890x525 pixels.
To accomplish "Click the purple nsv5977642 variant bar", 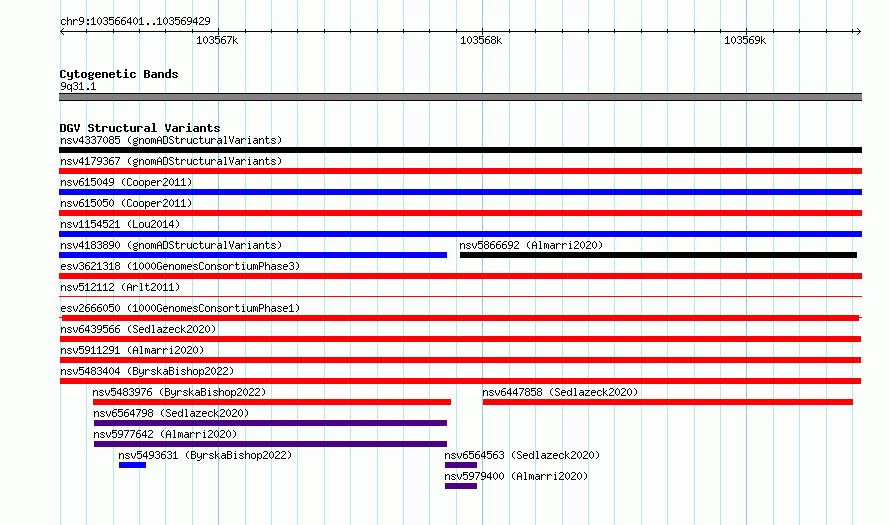I will click(270, 444).
